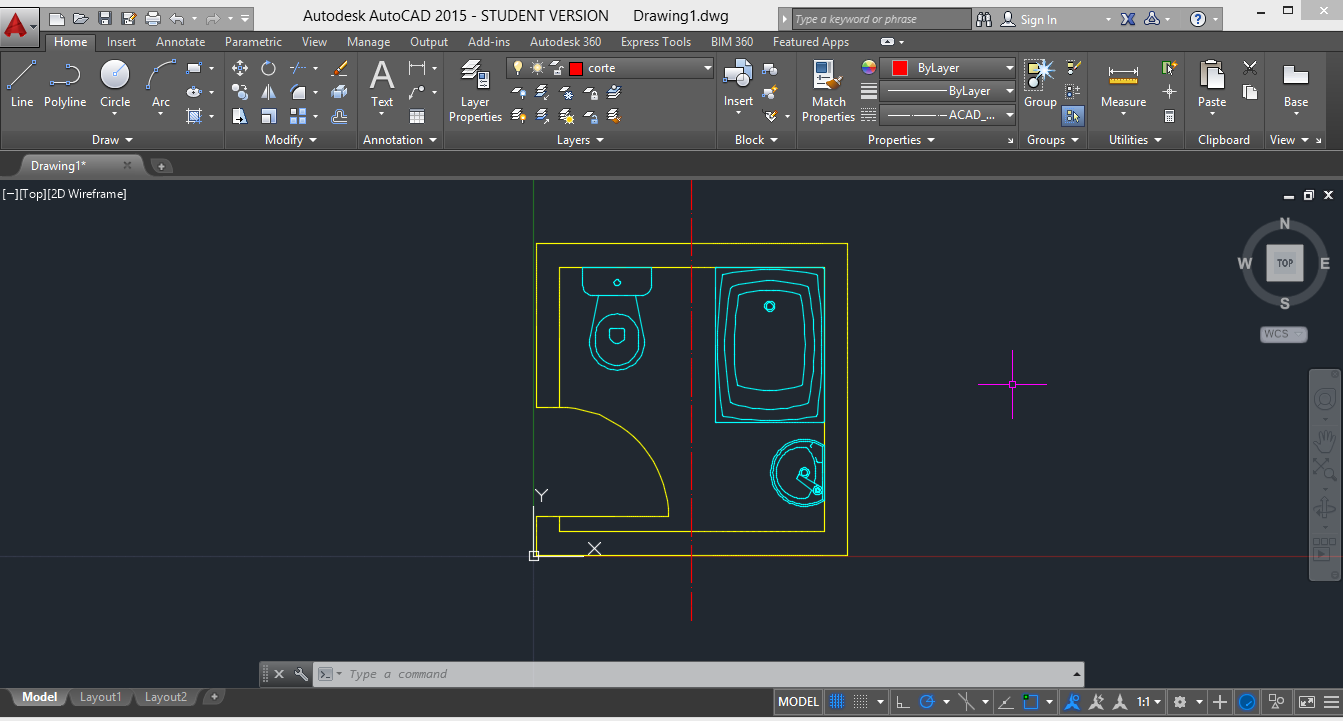Switch to the Parametric tab
This screenshot has width=1343, height=721.
point(253,42)
